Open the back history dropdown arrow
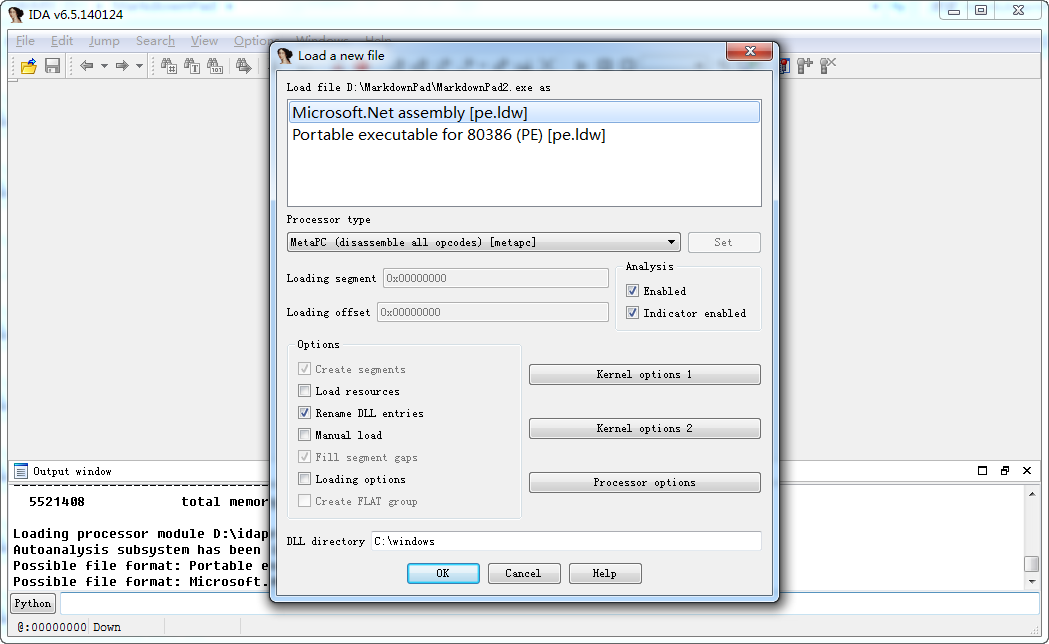The height and width of the screenshot is (644, 1049). click(104, 66)
